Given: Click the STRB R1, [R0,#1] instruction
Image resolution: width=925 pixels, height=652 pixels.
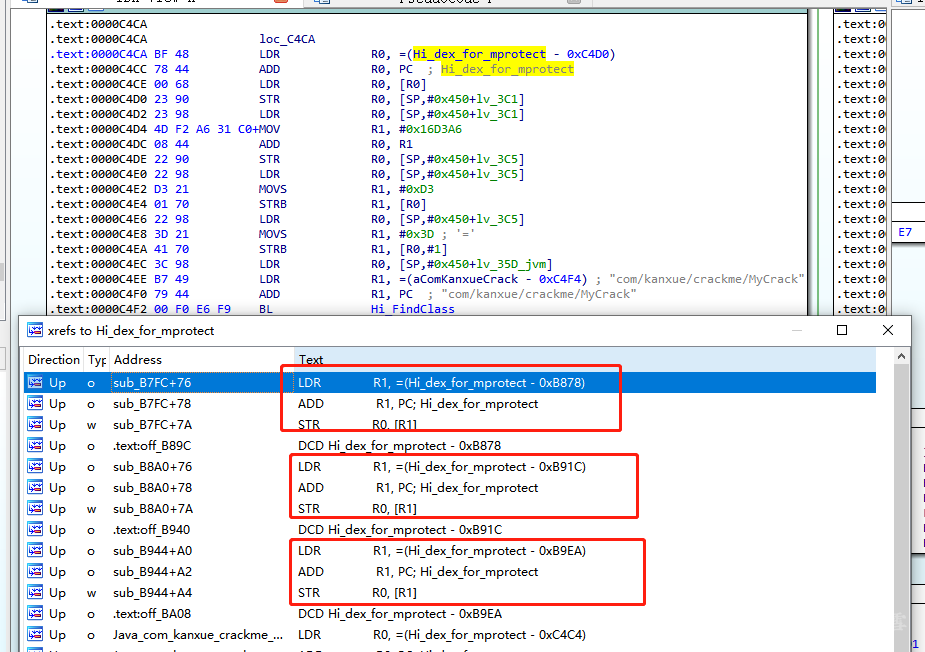Looking at the screenshot, I should click(353, 249).
